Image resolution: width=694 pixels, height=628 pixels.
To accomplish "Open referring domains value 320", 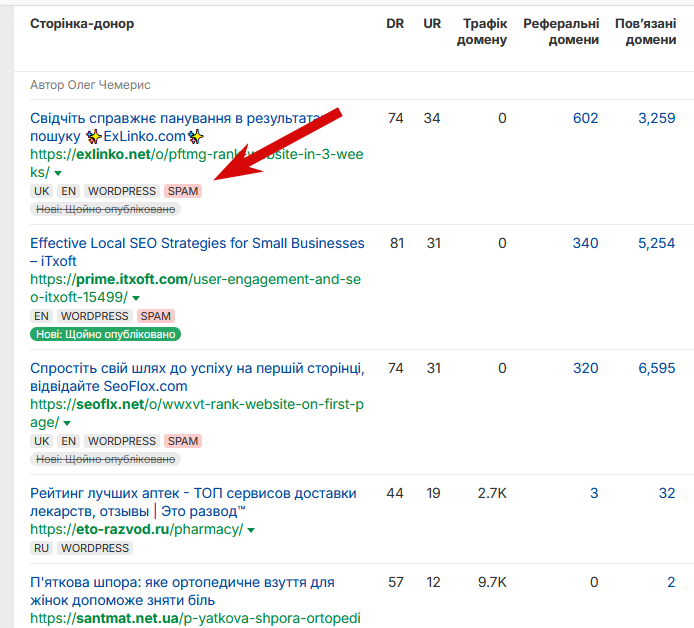I will (x=585, y=368).
